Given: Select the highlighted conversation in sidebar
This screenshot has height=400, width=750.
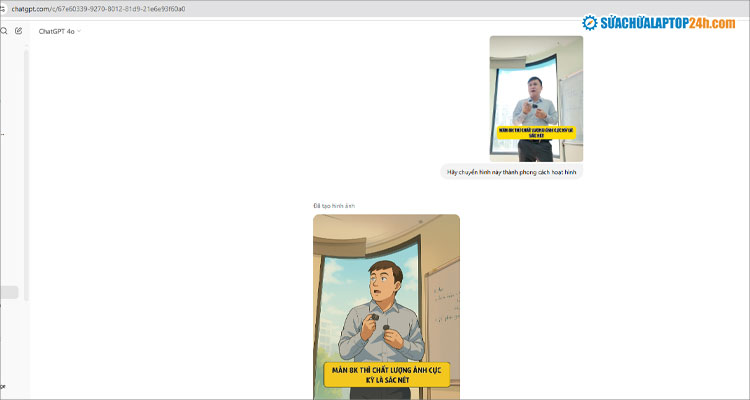Looking at the screenshot, I should [x=9, y=292].
